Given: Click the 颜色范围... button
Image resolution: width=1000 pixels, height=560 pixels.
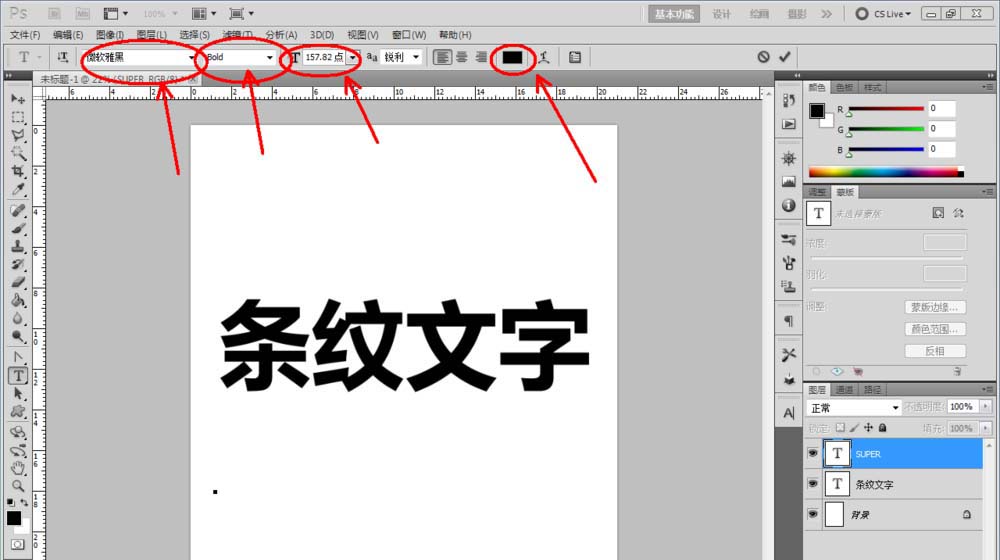Looking at the screenshot, I should point(935,329).
